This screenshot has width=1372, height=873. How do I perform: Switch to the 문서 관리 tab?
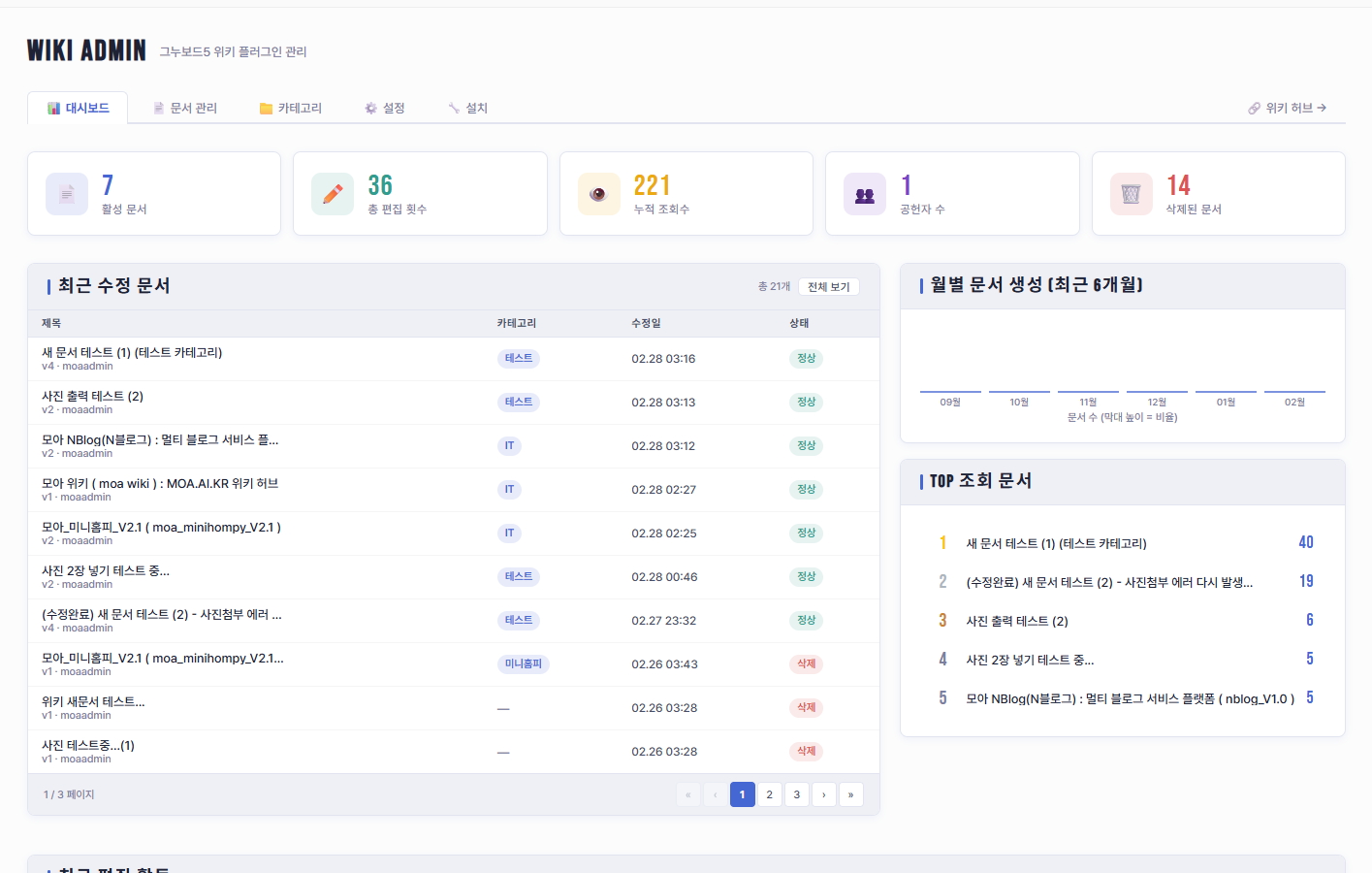click(x=184, y=108)
